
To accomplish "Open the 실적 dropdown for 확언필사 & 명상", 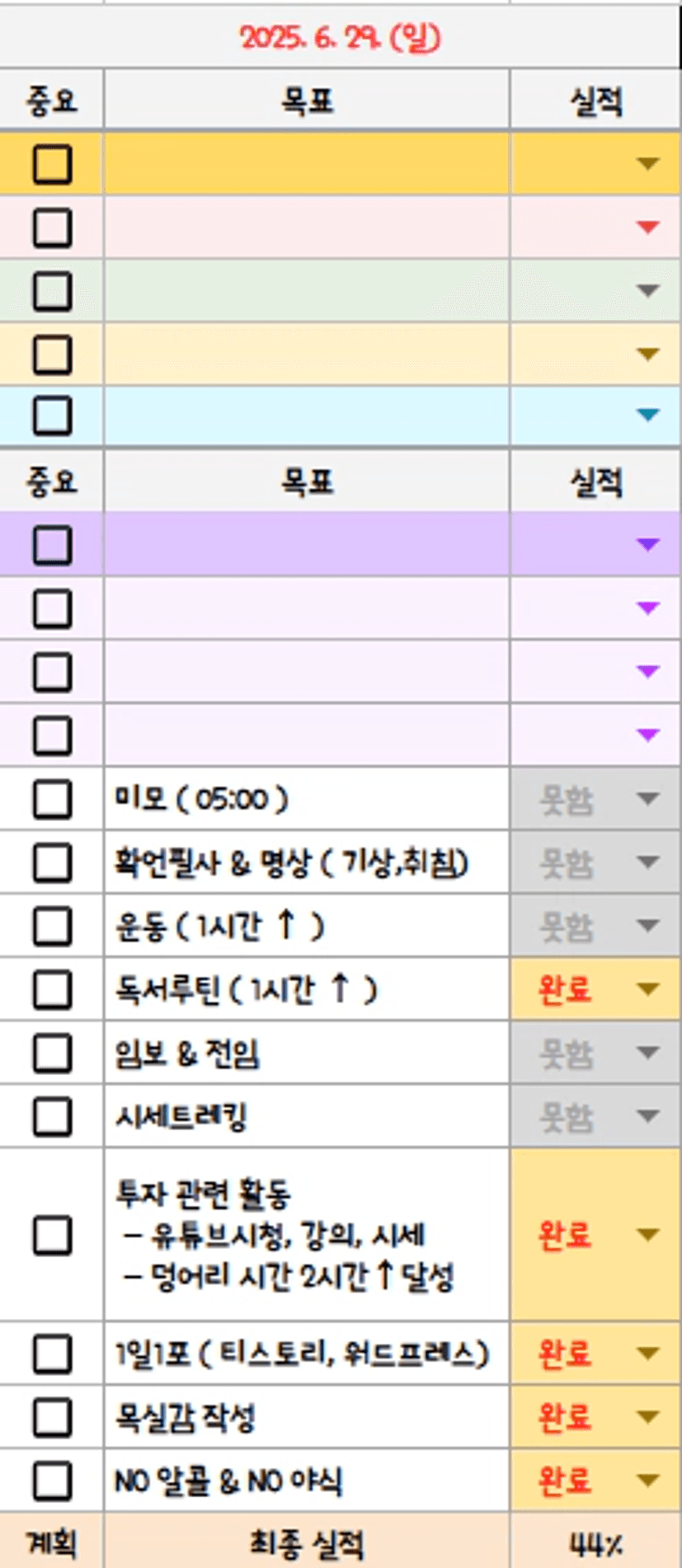I will tap(648, 862).
